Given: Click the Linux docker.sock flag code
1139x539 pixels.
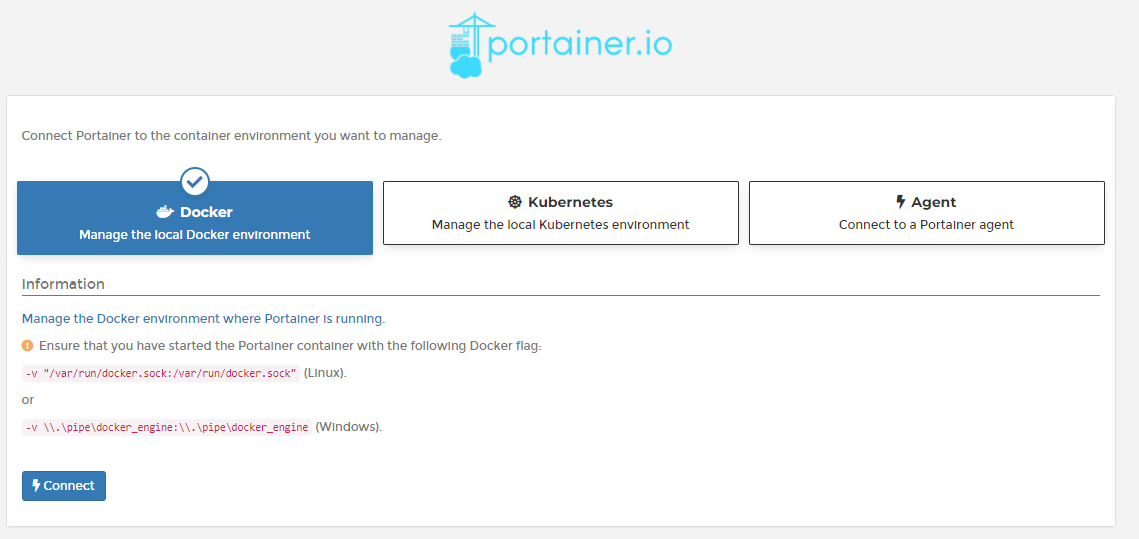Looking at the screenshot, I should pyautogui.click(x=161, y=373).
